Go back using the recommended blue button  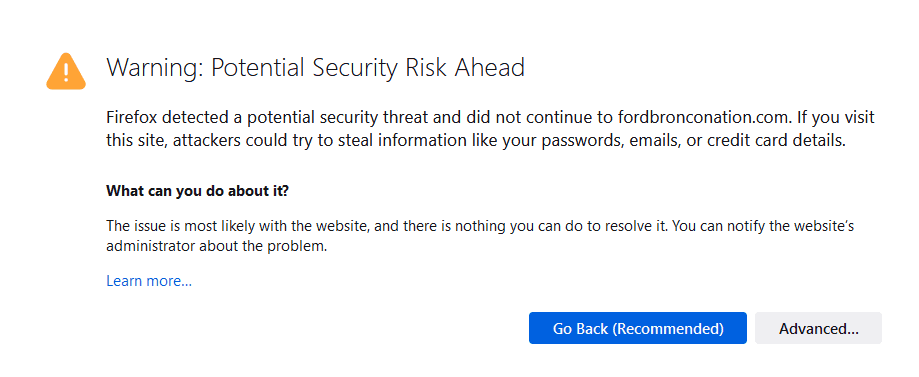tap(638, 328)
